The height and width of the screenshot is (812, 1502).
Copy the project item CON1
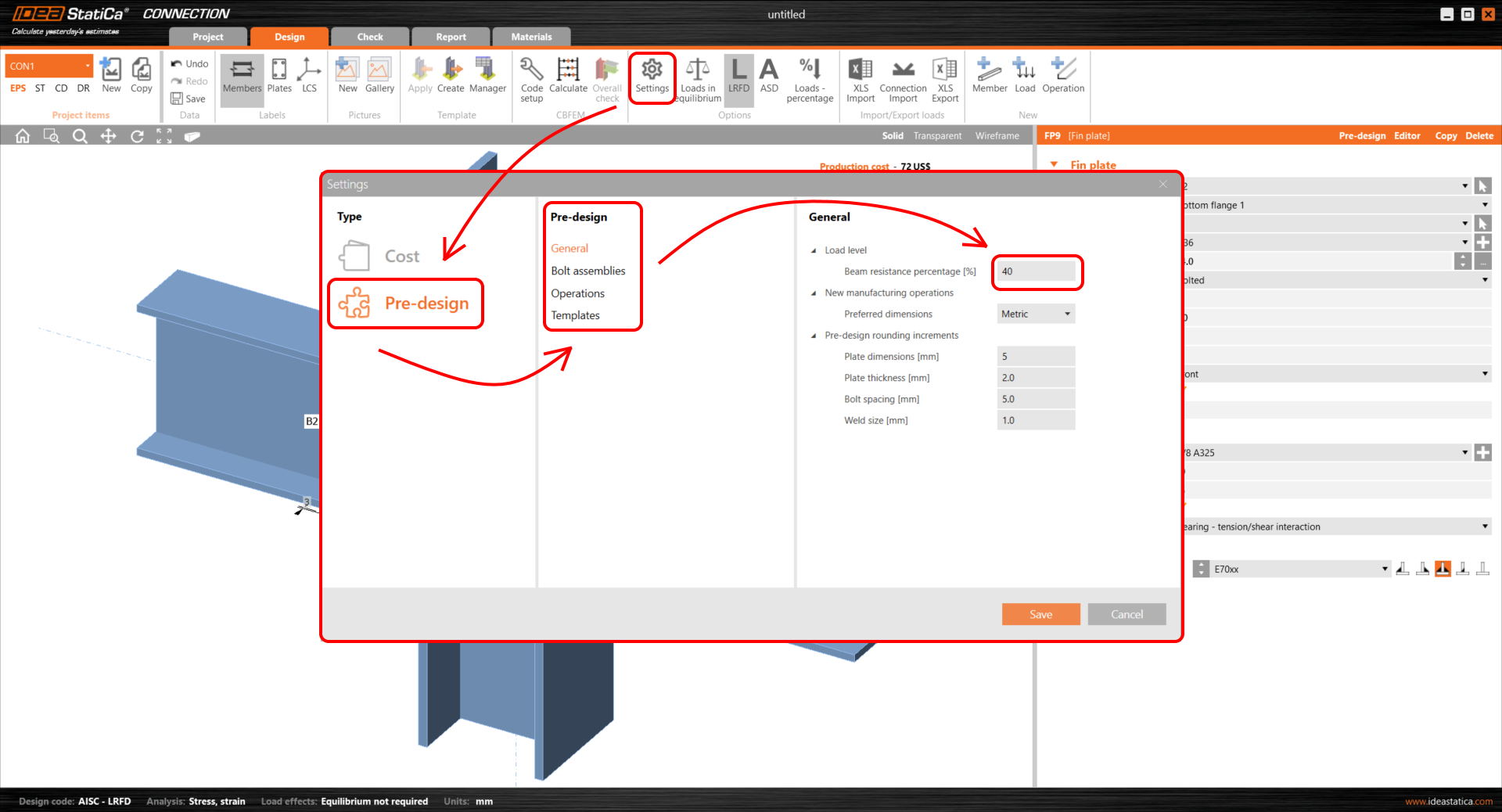(142, 76)
